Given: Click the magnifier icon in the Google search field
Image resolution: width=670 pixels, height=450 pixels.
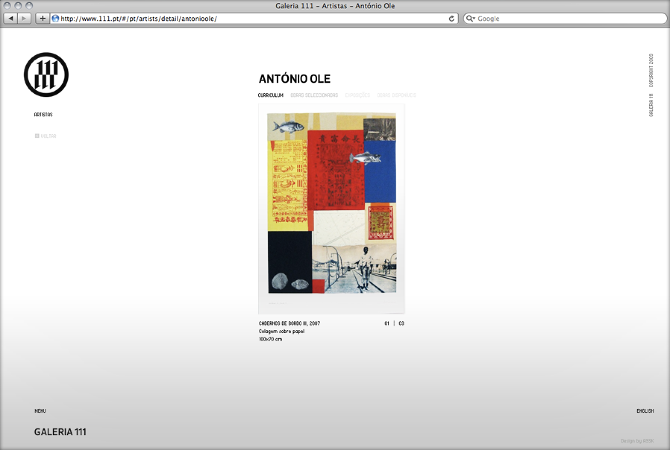Looking at the screenshot, I should click(471, 18).
